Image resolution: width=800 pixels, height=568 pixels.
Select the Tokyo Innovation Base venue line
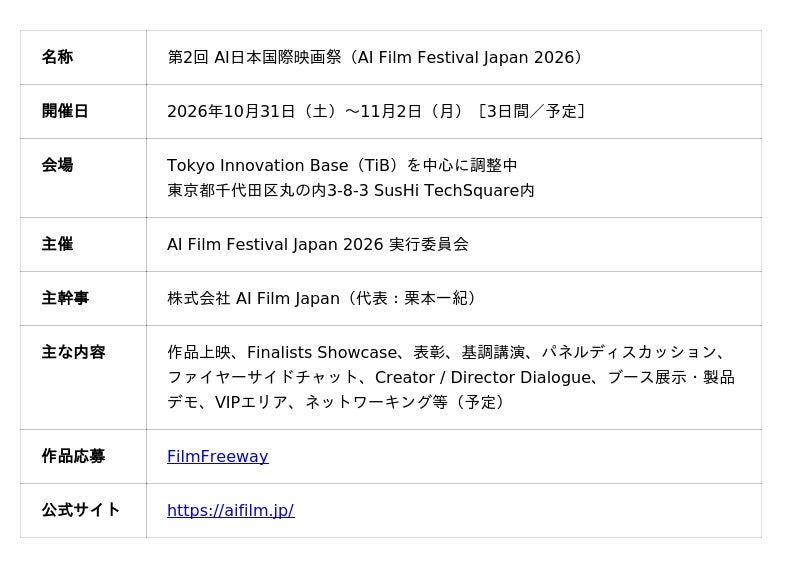click(342, 165)
